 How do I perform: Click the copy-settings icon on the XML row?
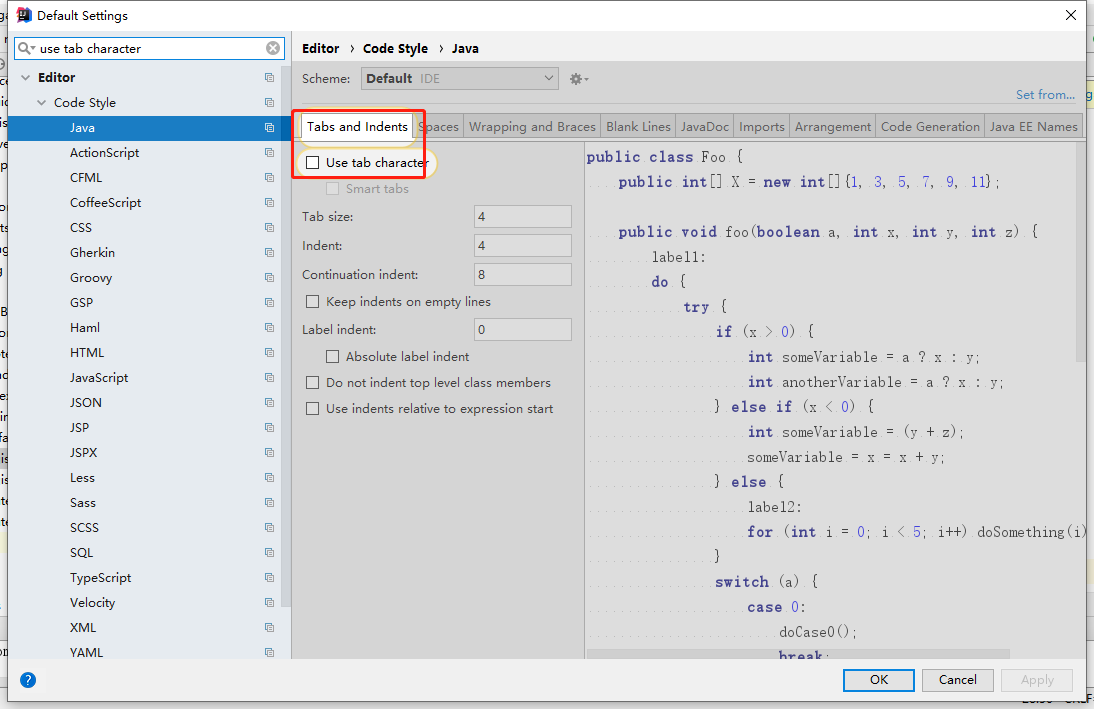(x=269, y=628)
